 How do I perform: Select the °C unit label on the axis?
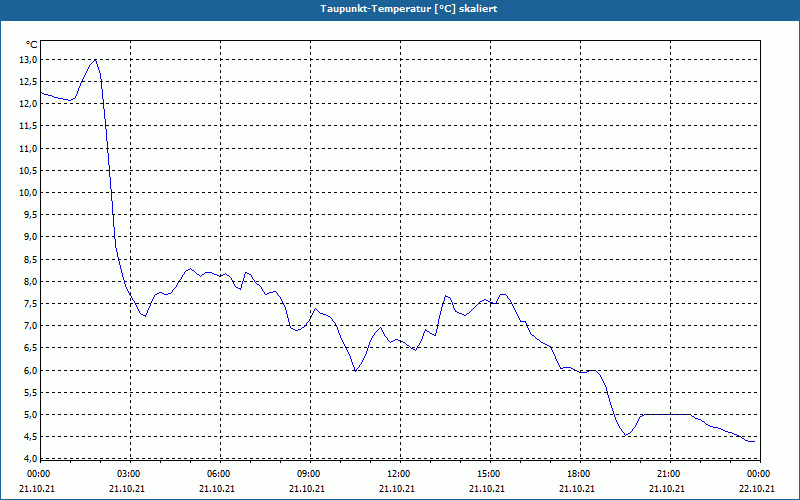coord(32,45)
